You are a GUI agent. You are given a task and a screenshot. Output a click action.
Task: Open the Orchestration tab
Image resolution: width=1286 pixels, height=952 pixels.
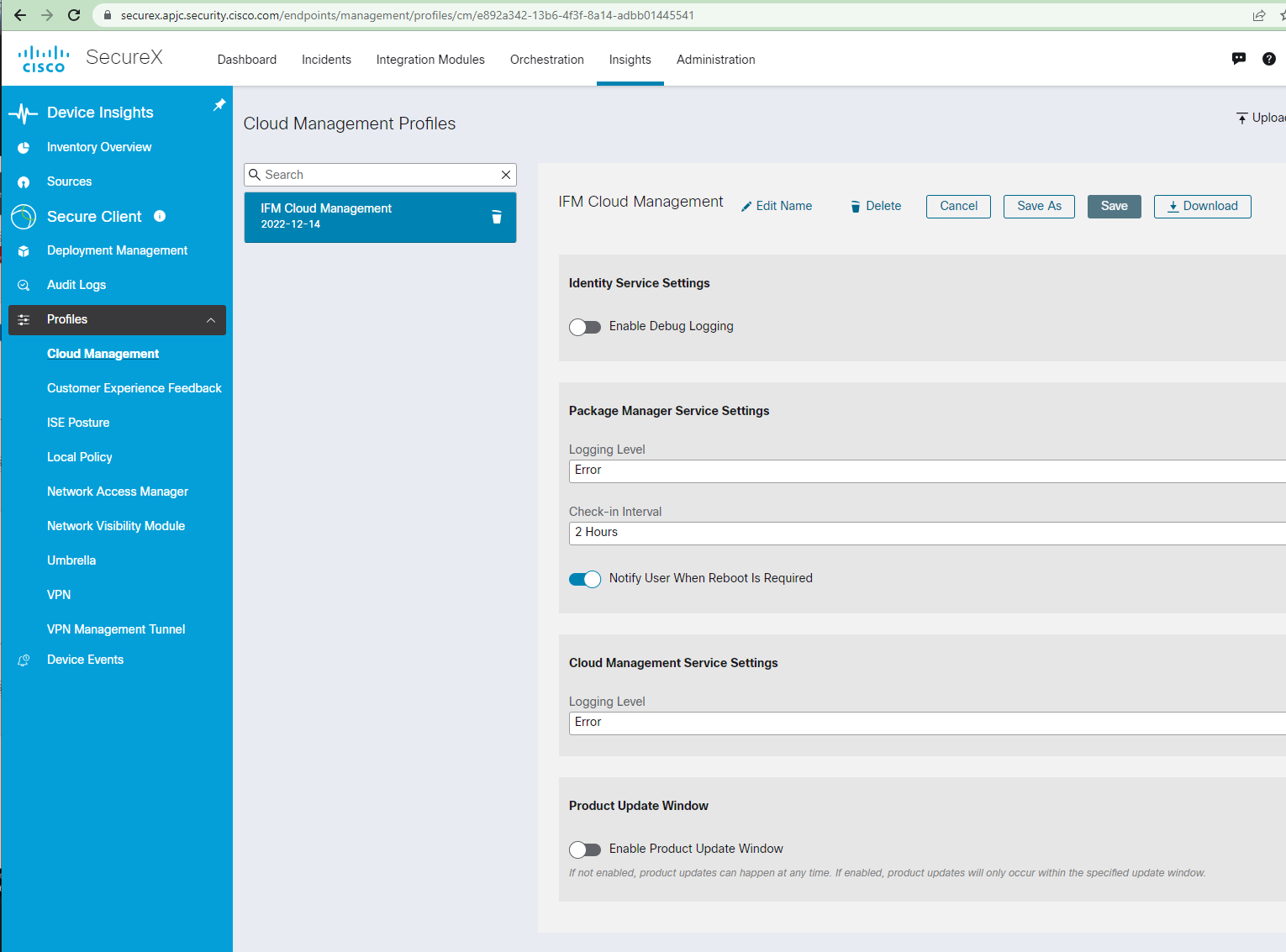(x=546, y=60)
